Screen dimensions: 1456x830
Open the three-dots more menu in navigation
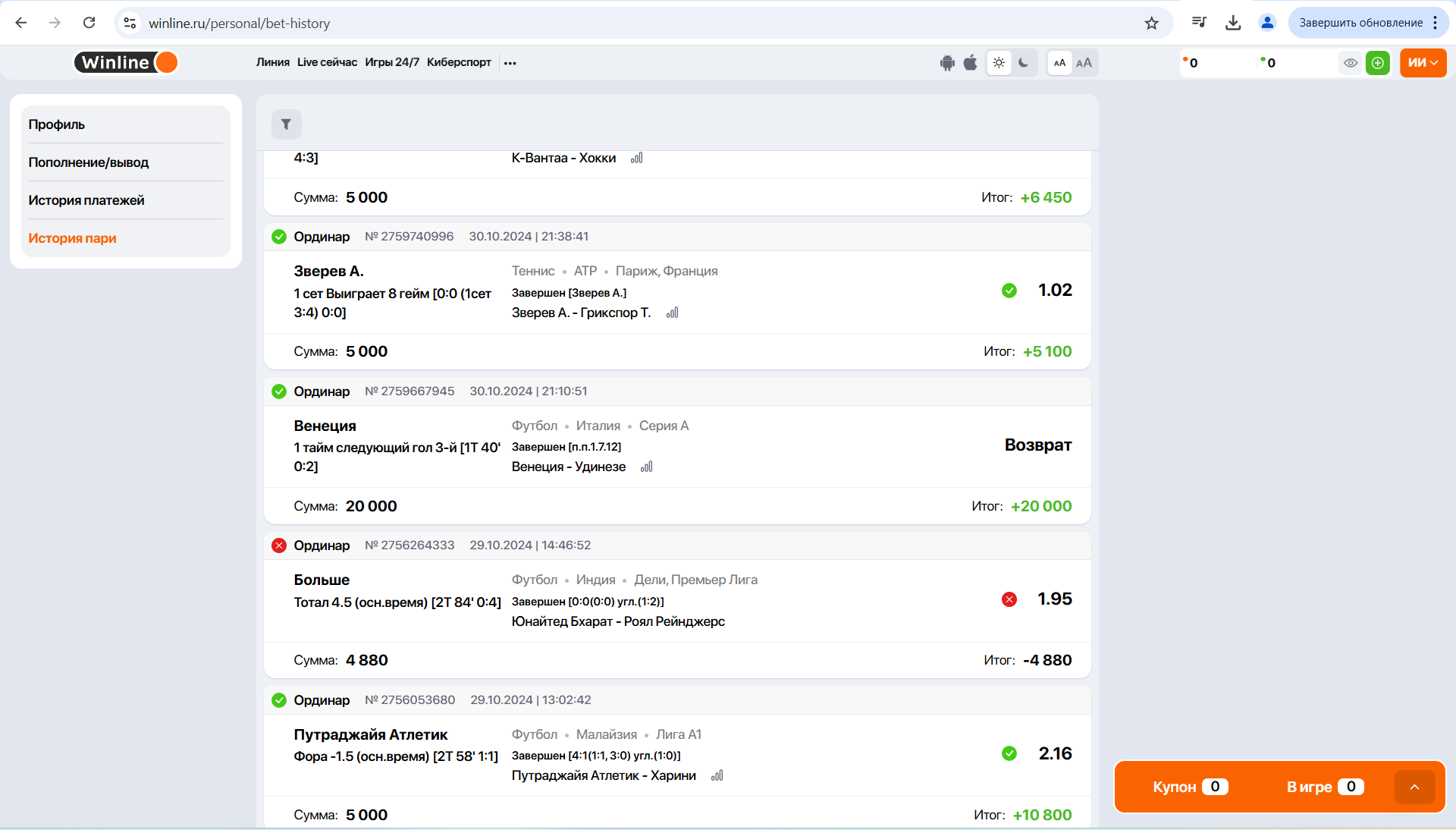point(510,63)
